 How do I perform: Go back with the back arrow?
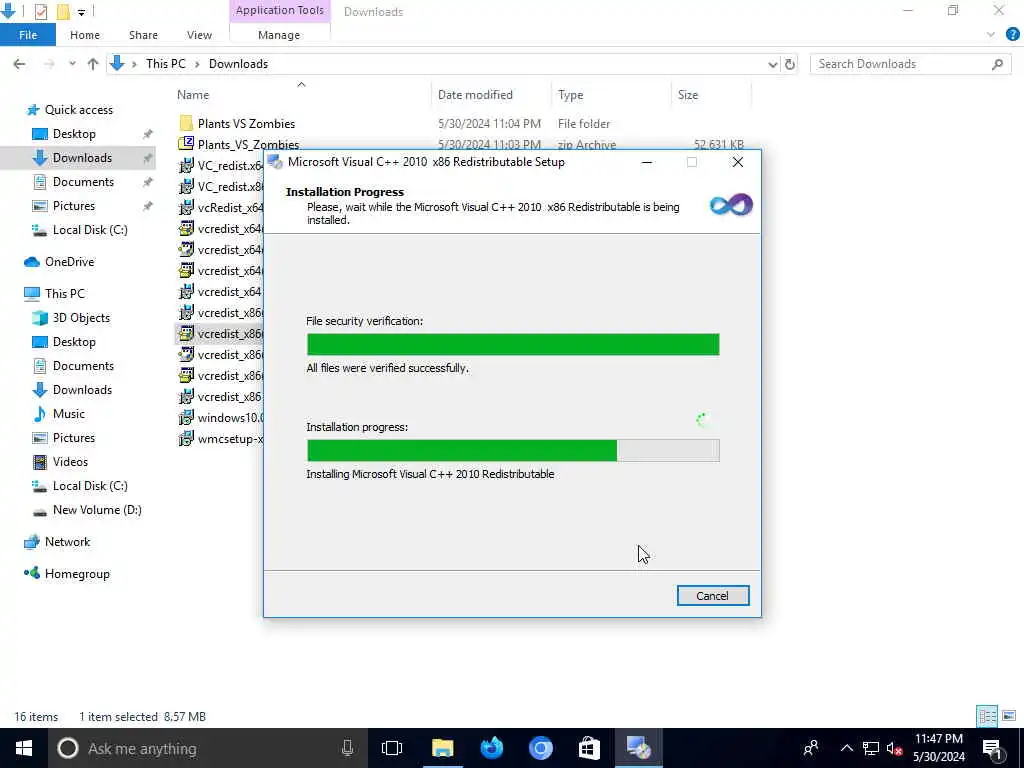point(20,64)
